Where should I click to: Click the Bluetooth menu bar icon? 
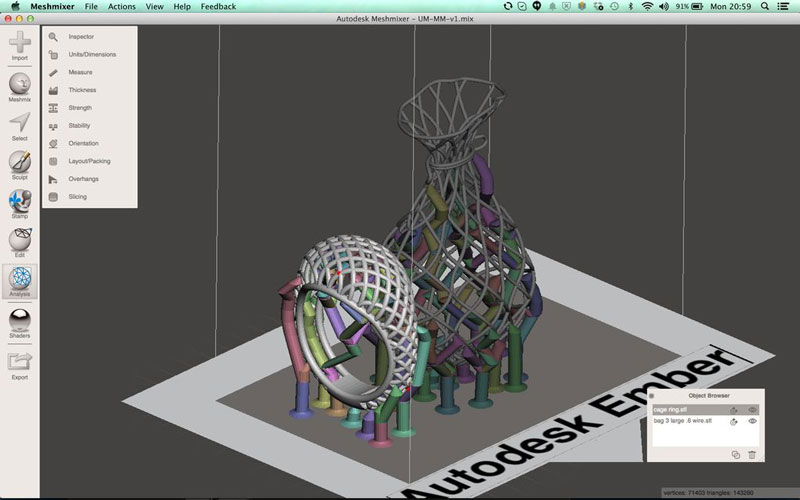tap(631, 6)
